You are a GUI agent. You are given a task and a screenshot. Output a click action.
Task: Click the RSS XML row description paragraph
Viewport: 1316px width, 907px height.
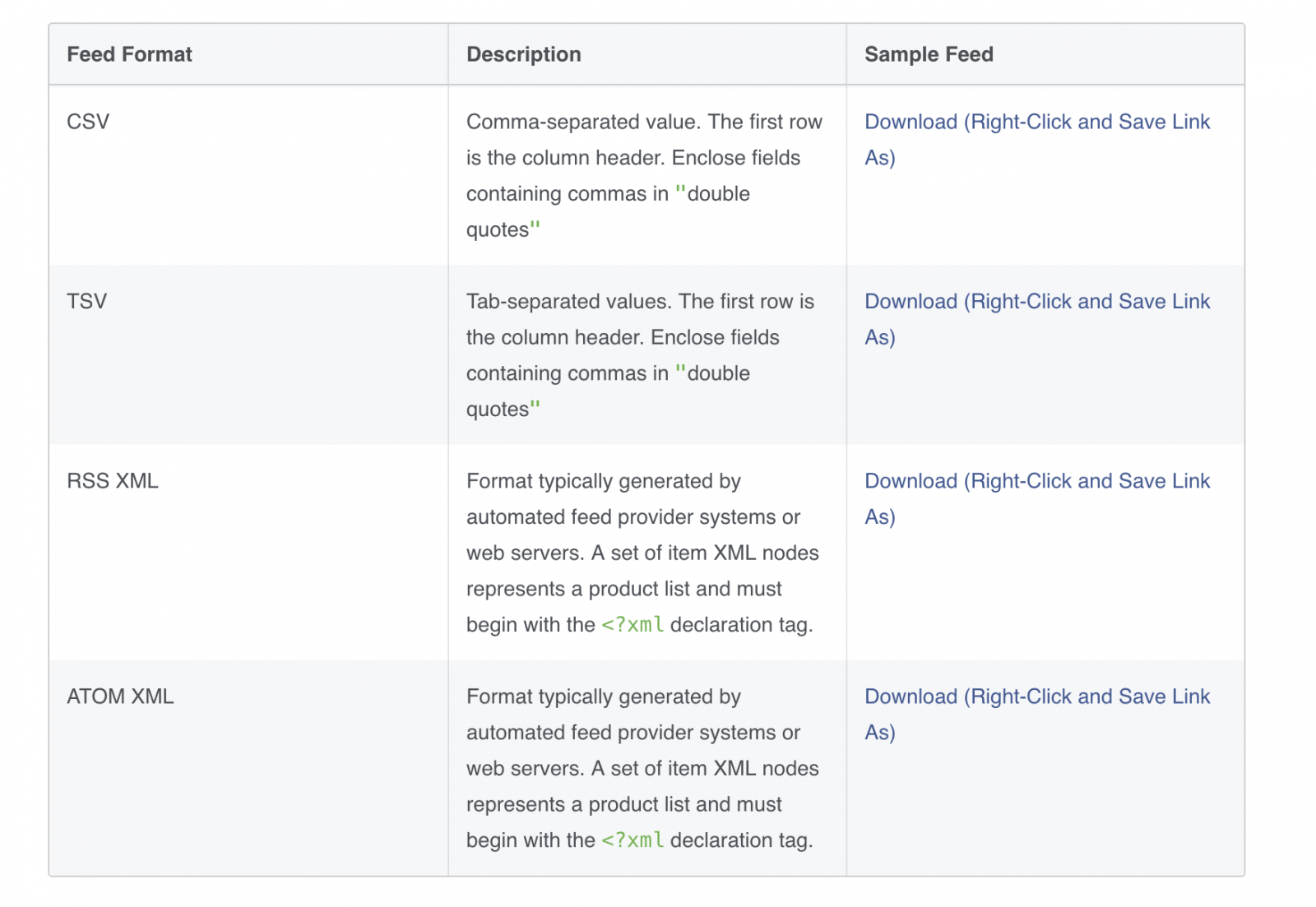click(x=642, y=553)
